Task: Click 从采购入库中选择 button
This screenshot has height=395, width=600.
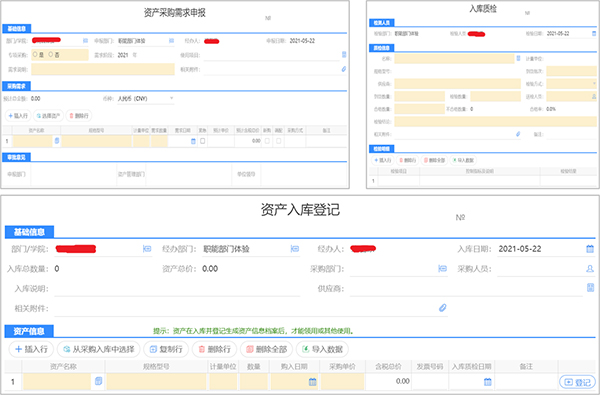Action: tap(99, 349)
